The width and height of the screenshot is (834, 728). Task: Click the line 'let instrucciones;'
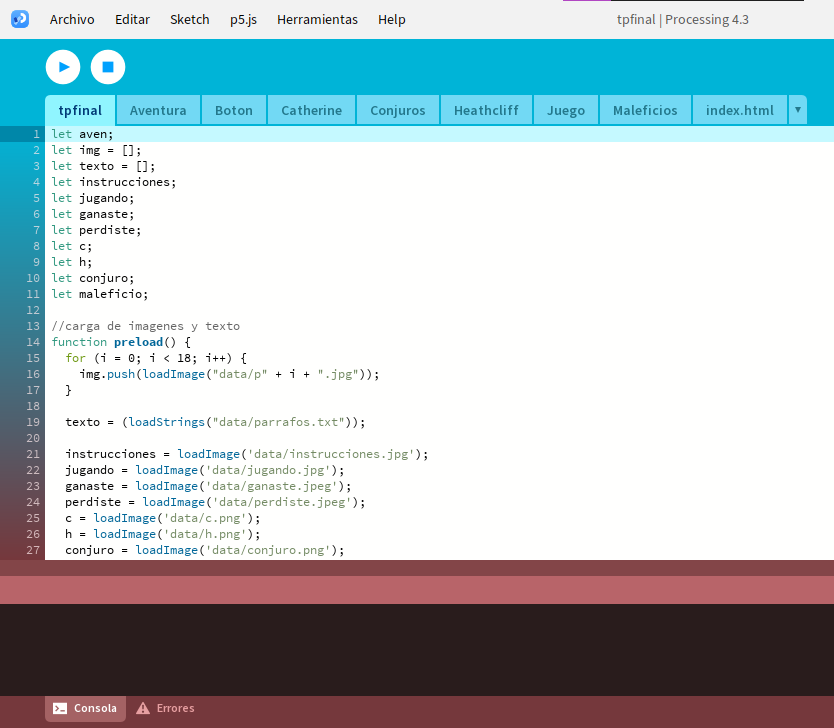pos(114,182)
